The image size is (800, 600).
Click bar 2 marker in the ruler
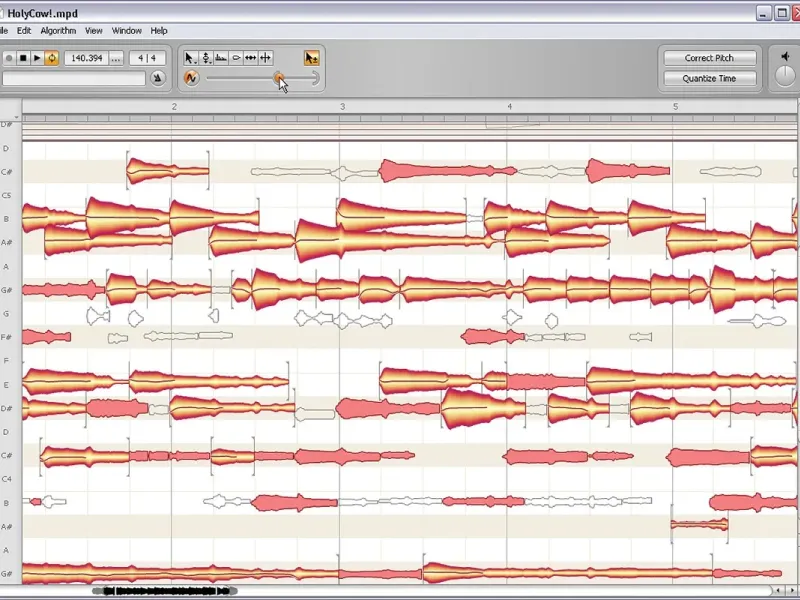coord(174,107)
